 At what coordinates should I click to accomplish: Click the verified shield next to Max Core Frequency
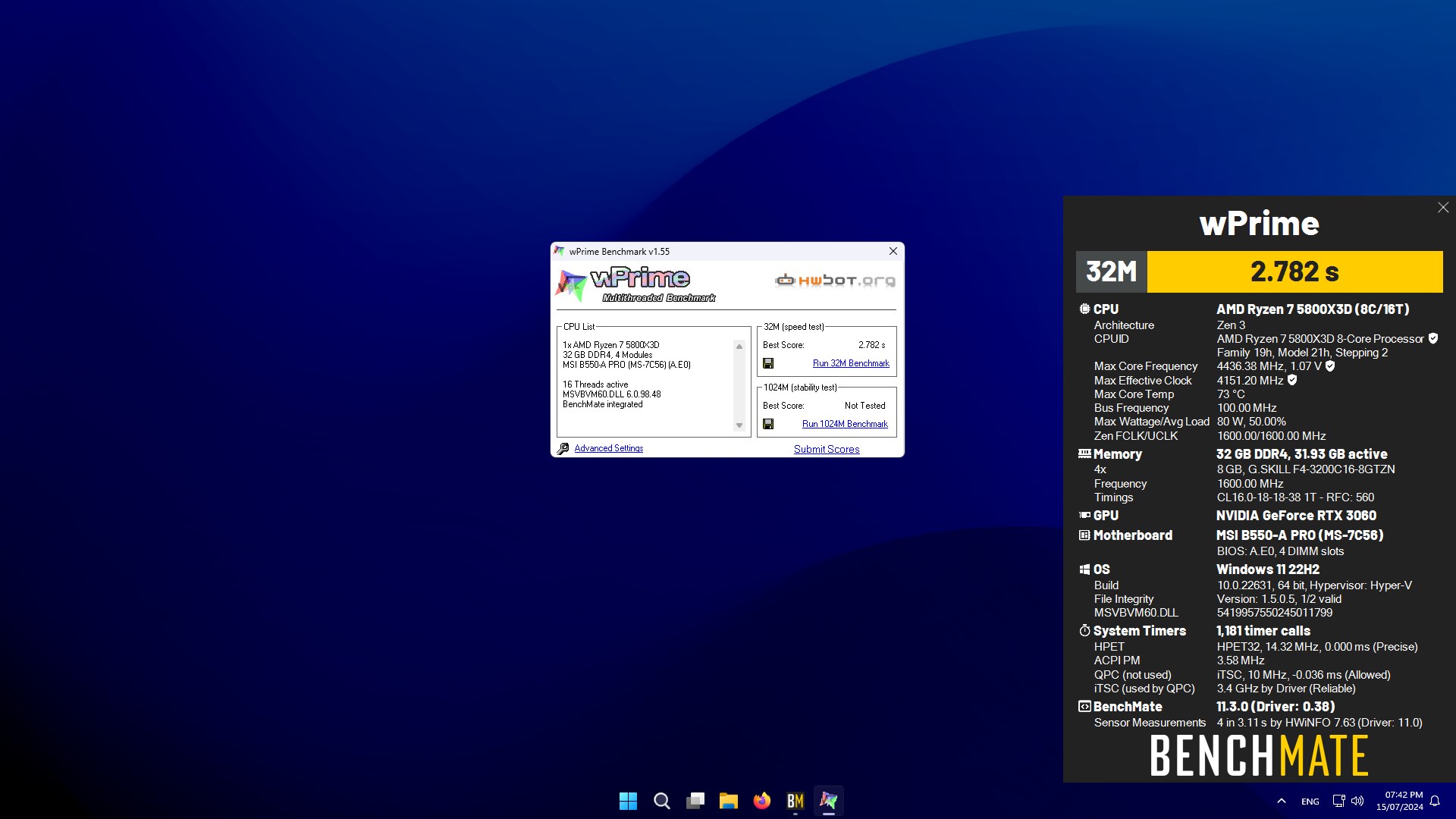pos(1330,366)
